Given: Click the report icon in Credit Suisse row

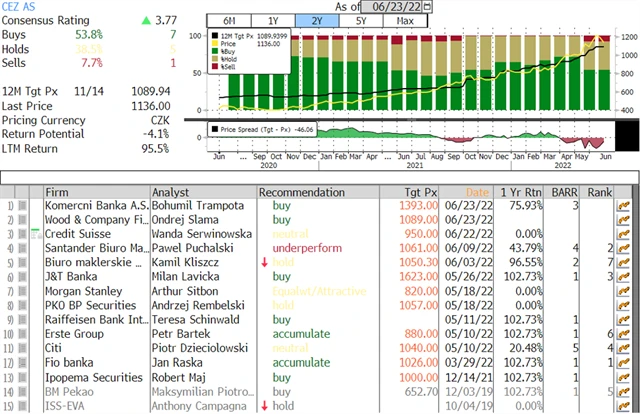Looking at the screenshot, I should 626,233.
